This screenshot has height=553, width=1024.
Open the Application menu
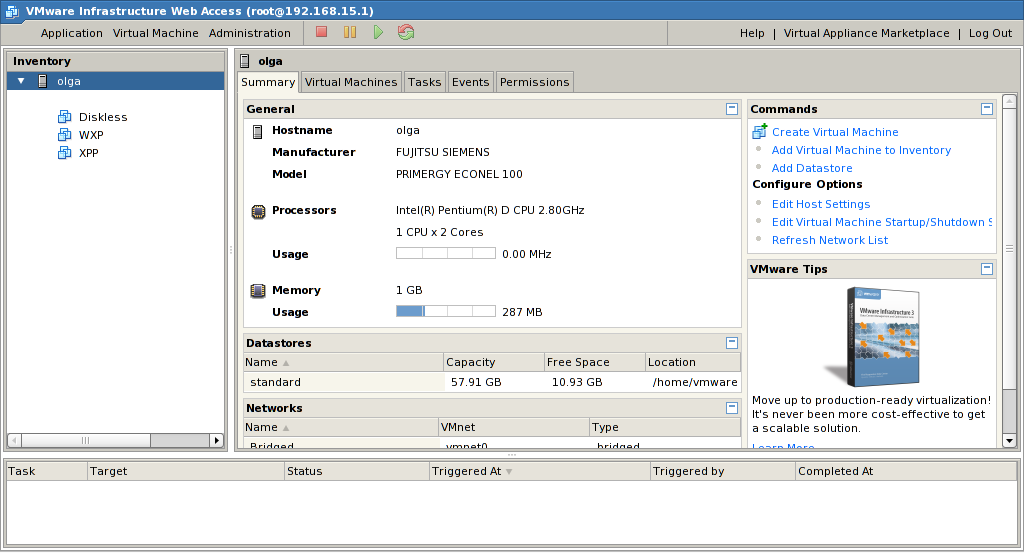tap(71, 33)
